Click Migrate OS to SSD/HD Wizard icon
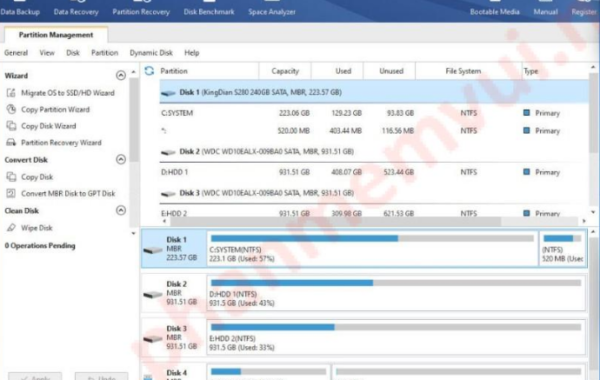 [11, 93]
